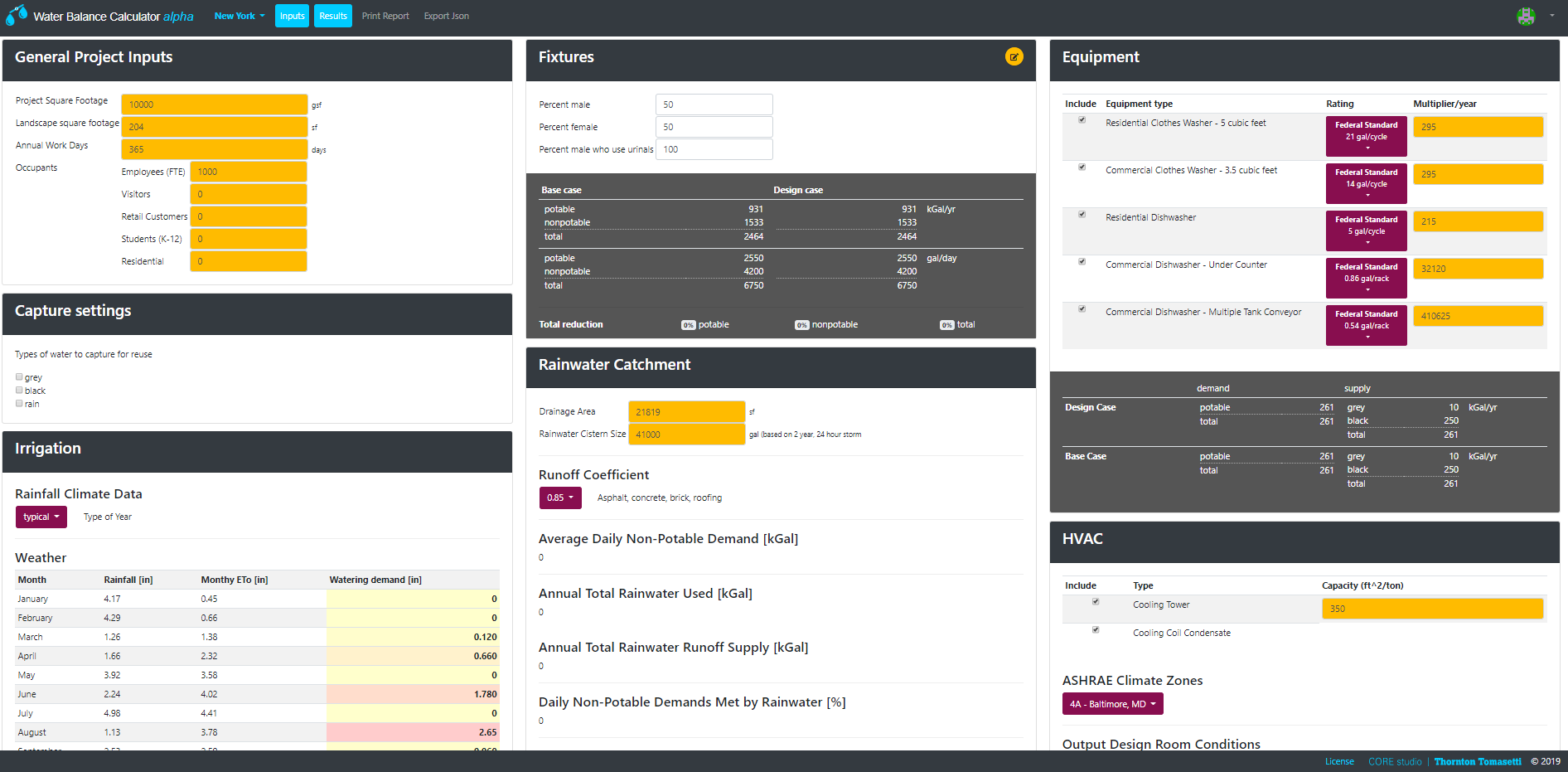
Task: Open the 0.54 gal/rack rating dropdown
Action: click(x=1367, y=325)
